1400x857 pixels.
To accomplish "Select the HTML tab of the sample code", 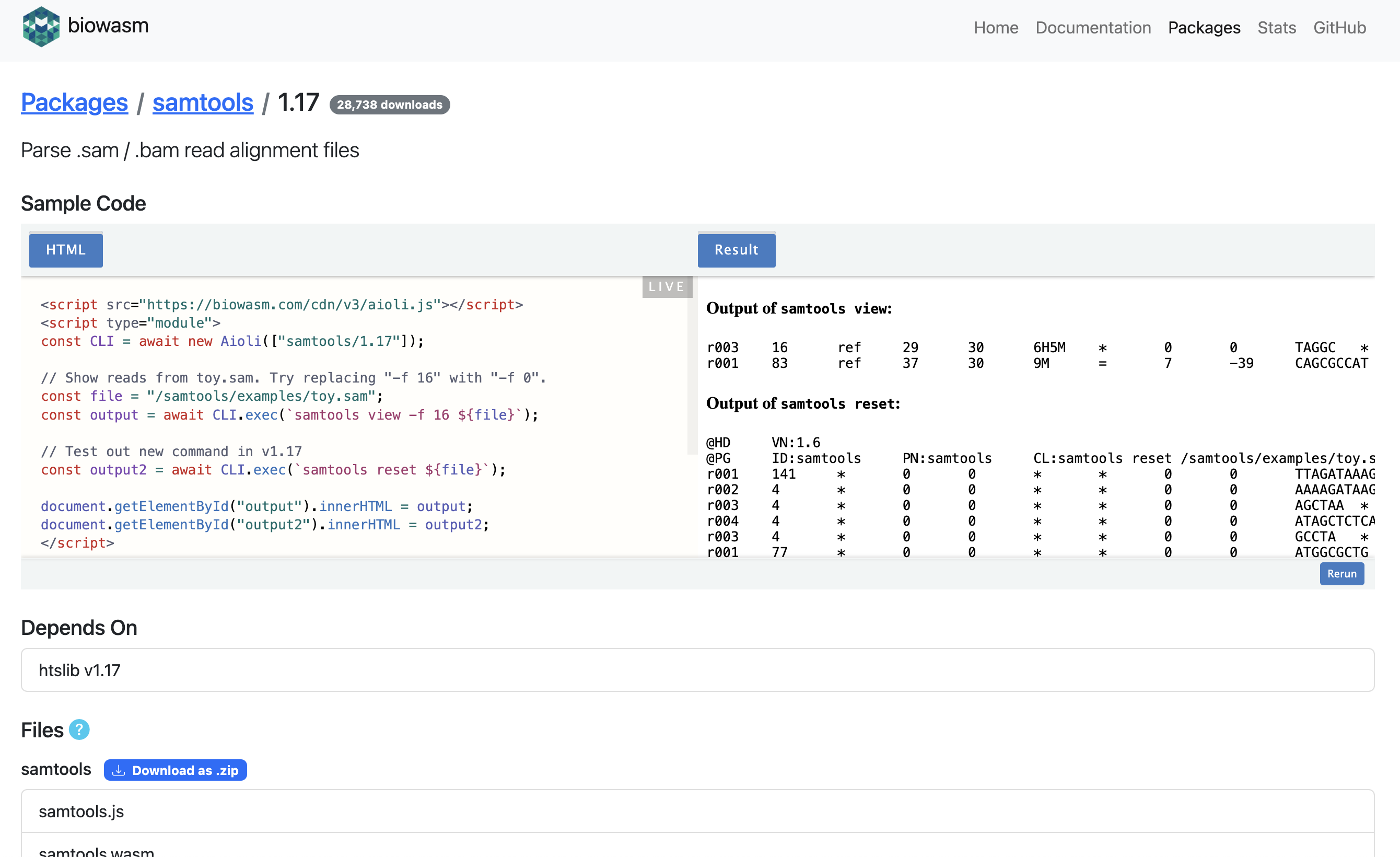I will tap(66, 249).
